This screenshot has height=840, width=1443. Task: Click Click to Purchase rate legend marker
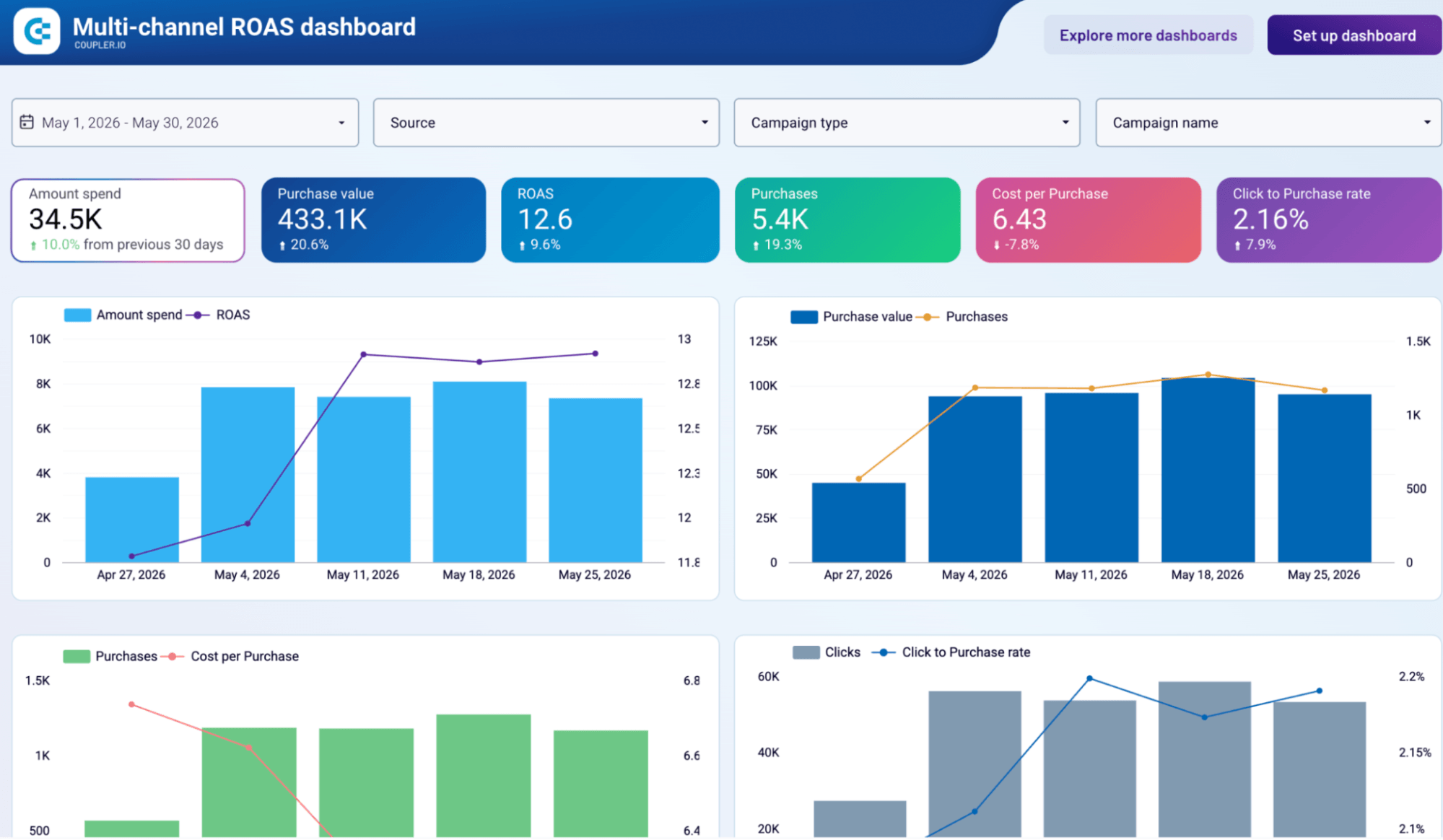(x=884, y=652)
